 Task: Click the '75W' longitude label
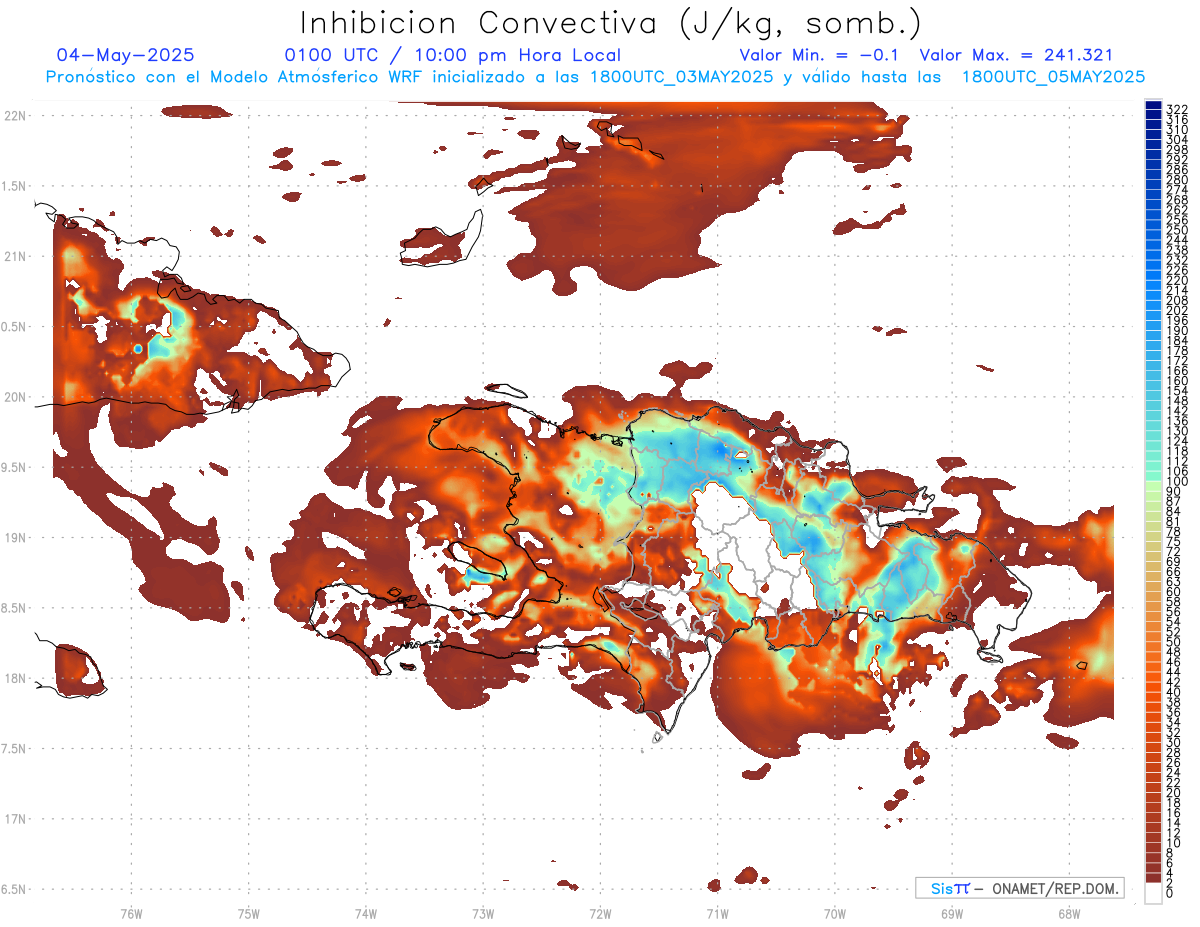click(x=248, y=913)
